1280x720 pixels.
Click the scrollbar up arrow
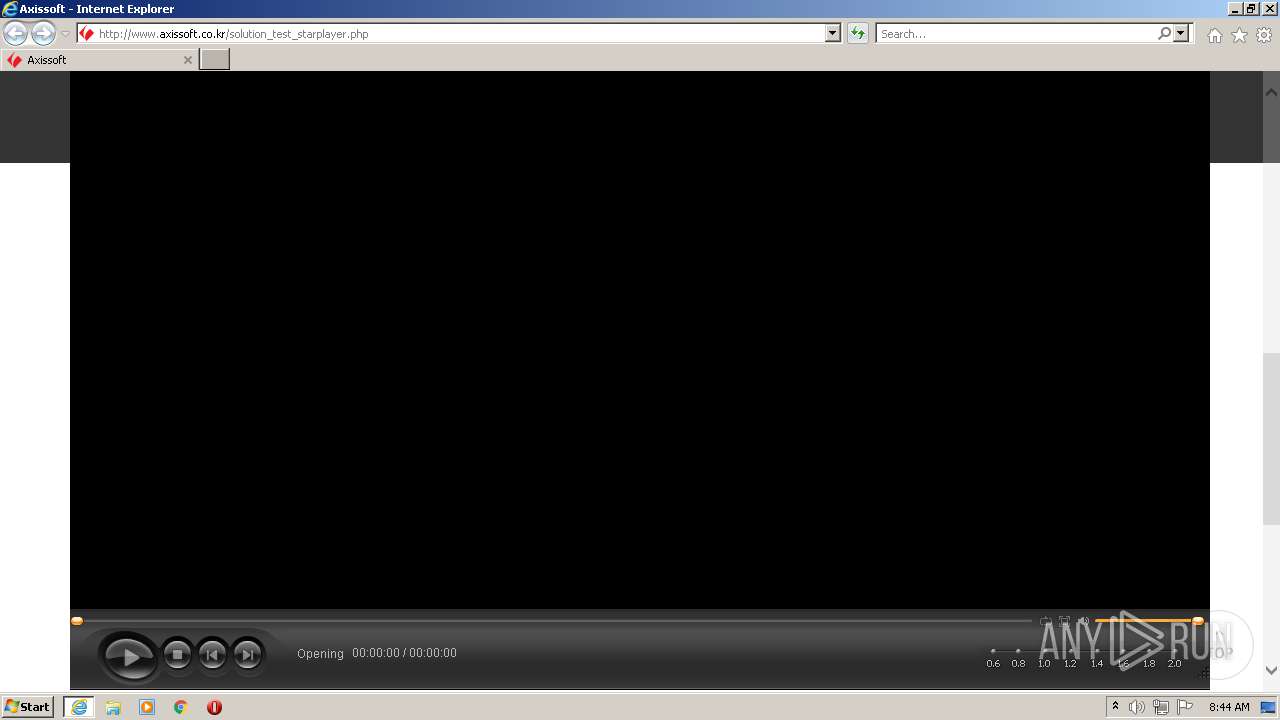(1271, 92)
